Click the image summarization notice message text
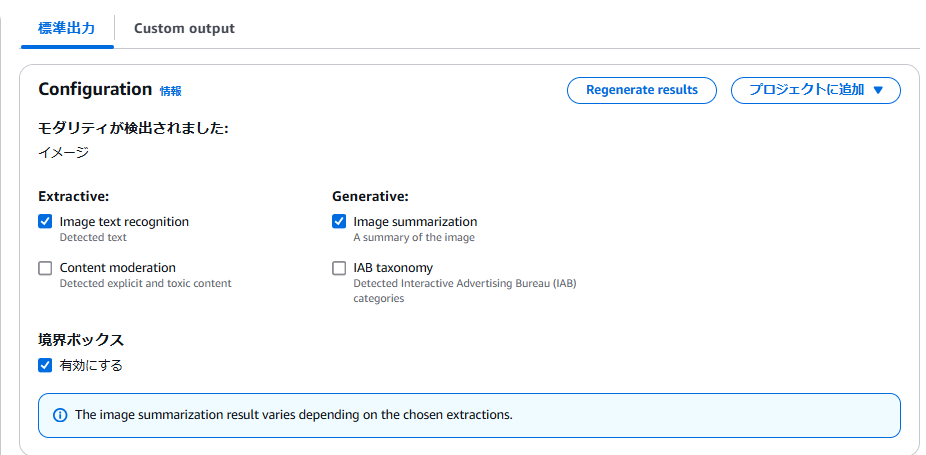 294,415
